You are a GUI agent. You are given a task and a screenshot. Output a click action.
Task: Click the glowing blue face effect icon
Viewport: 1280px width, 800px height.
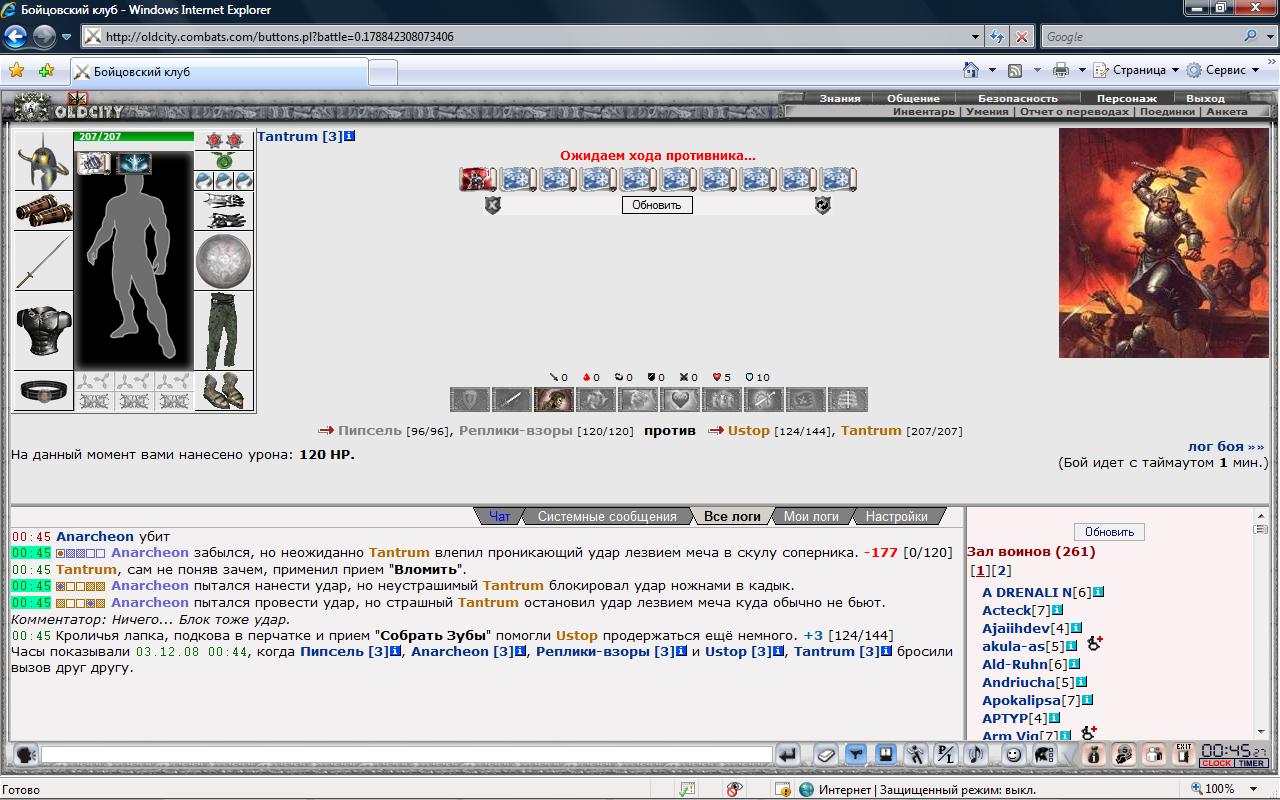(x=133, y=163)
